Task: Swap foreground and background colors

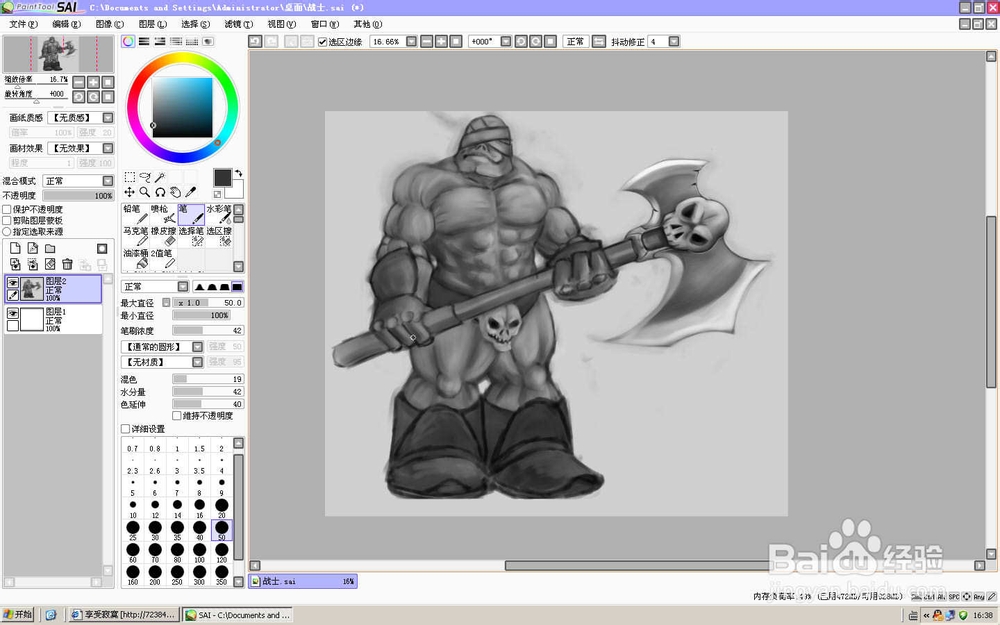Action: point(239,173)
